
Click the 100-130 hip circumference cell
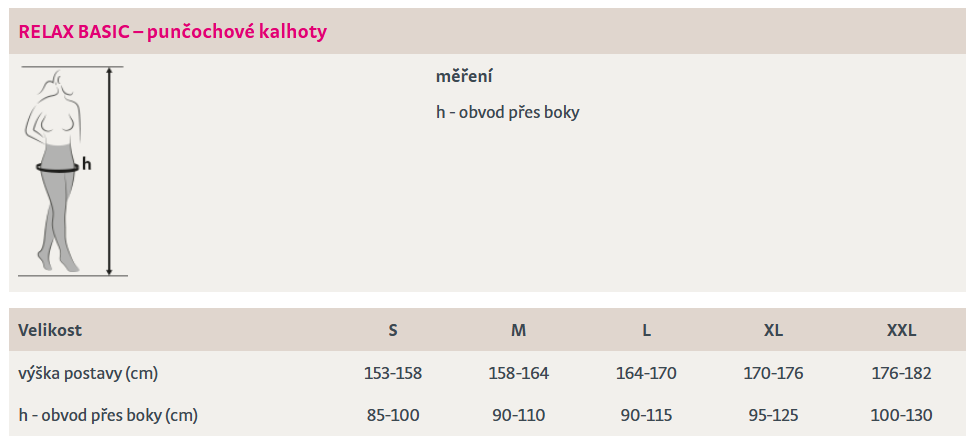click(x=901, y=415)
